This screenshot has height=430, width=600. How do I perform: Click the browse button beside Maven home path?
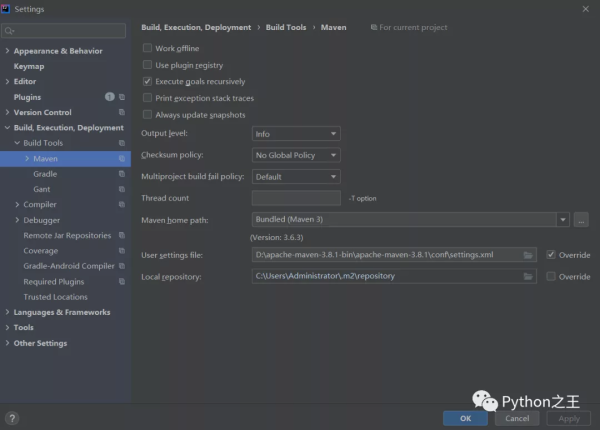(x=581, y=219)
